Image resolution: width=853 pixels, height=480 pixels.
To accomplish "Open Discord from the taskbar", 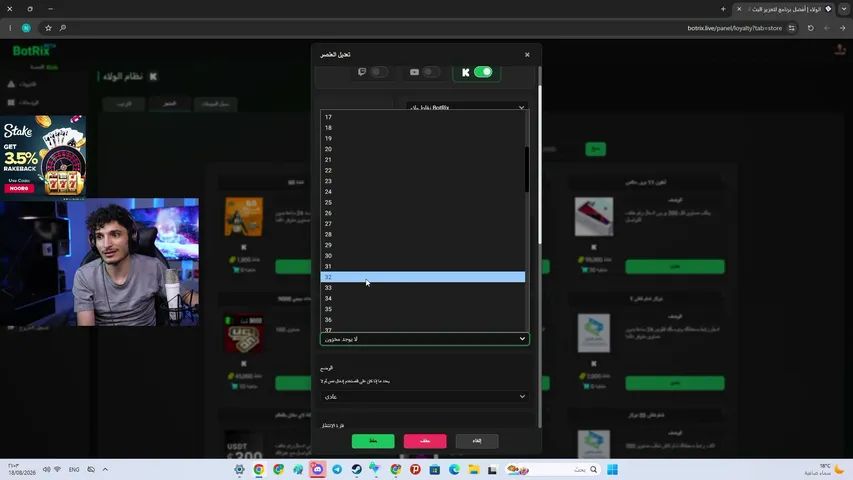I will tap(317, 469).
